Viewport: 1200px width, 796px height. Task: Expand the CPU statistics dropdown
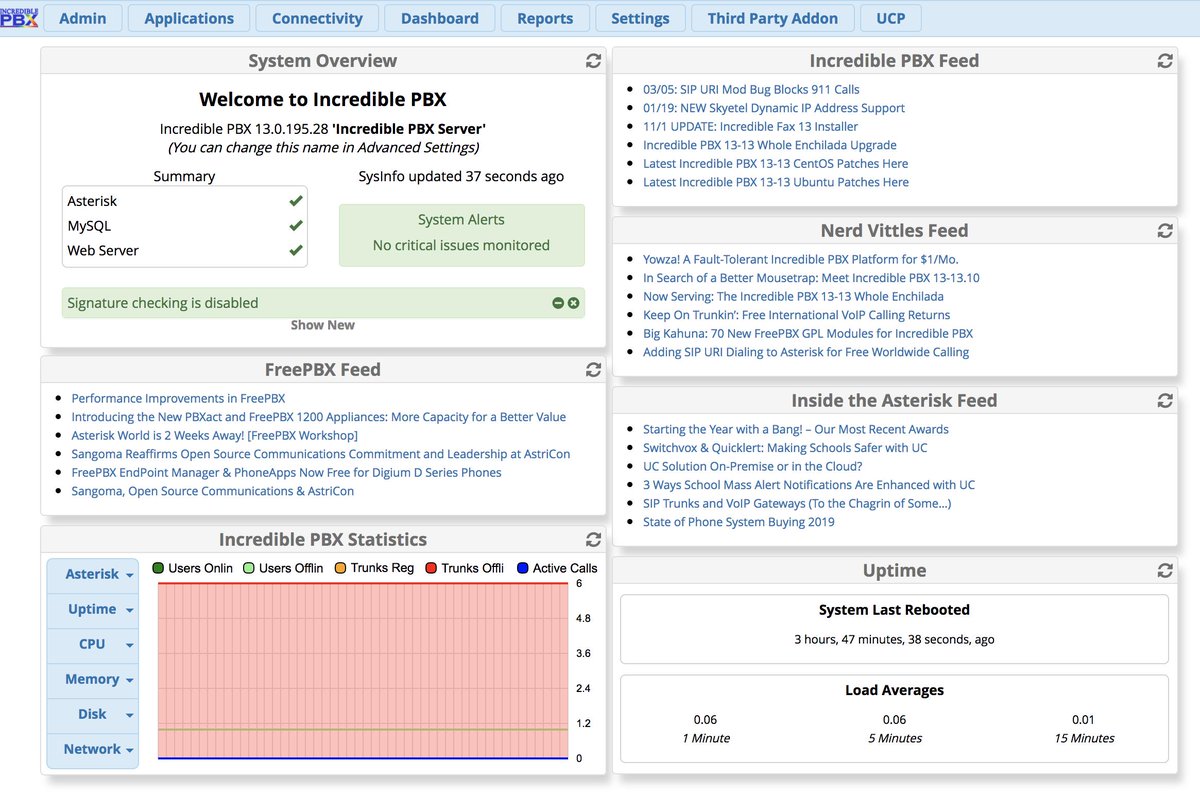tap(93, 645)
